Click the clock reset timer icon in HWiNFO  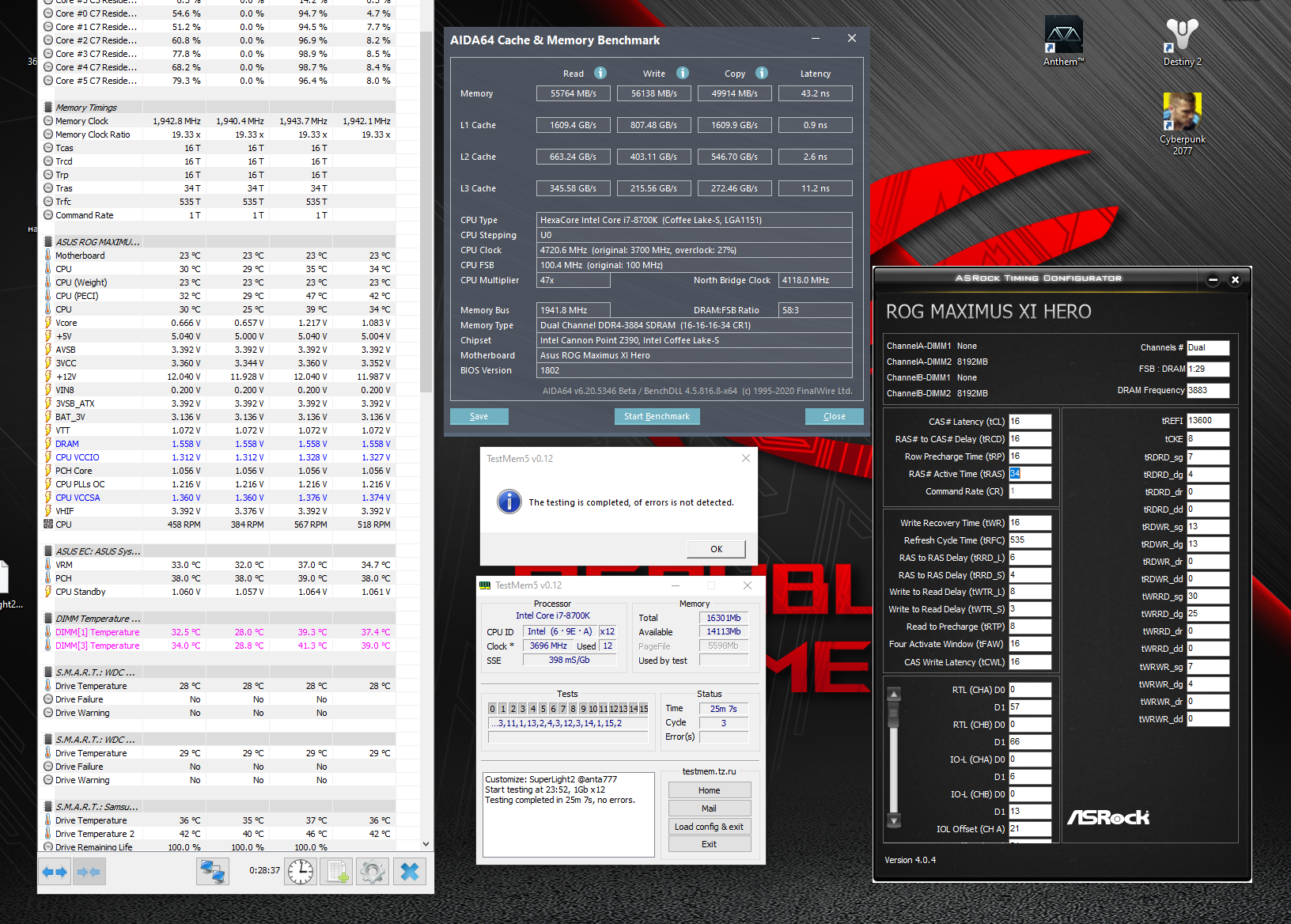point(301,872)
